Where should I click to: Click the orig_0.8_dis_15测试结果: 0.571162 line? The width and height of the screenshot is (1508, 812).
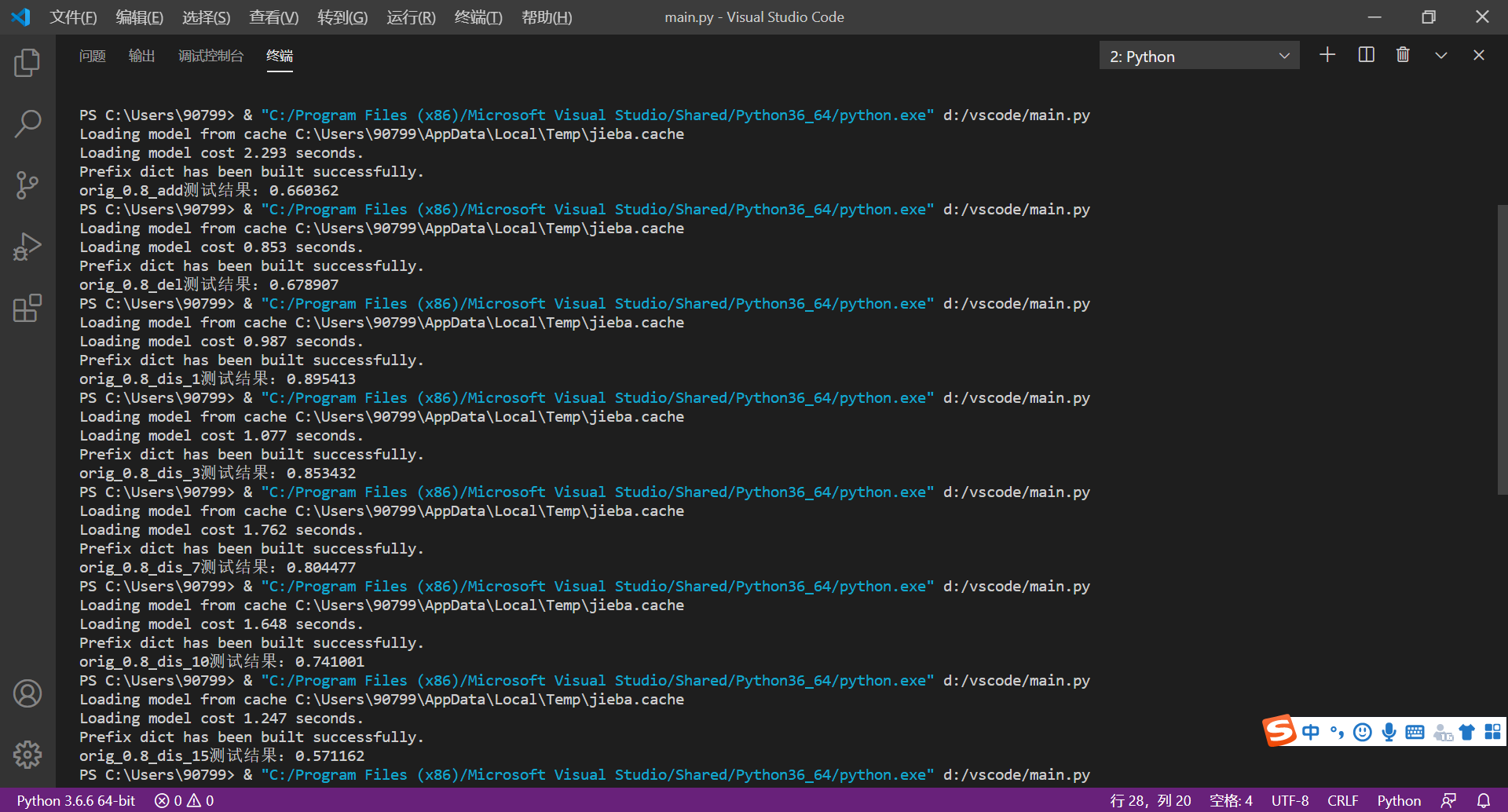click(x=222, y=755)
